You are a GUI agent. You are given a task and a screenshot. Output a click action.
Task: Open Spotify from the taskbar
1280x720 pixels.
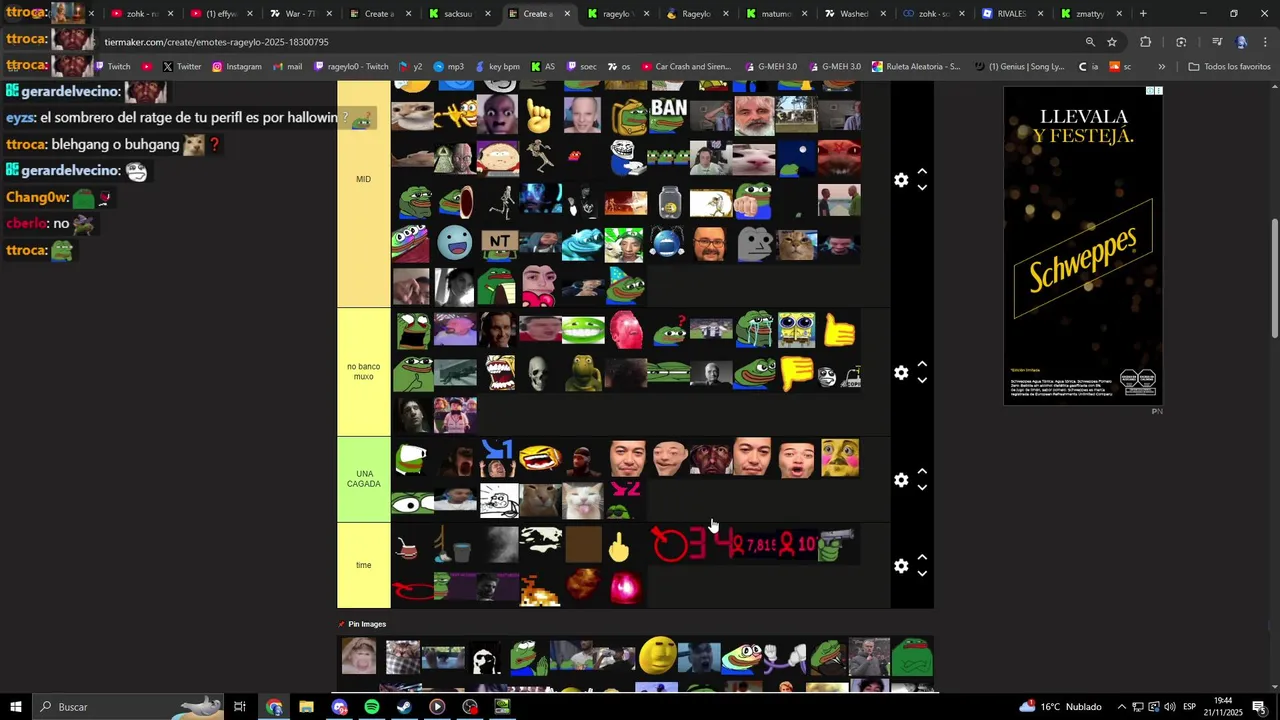(372, 707)
